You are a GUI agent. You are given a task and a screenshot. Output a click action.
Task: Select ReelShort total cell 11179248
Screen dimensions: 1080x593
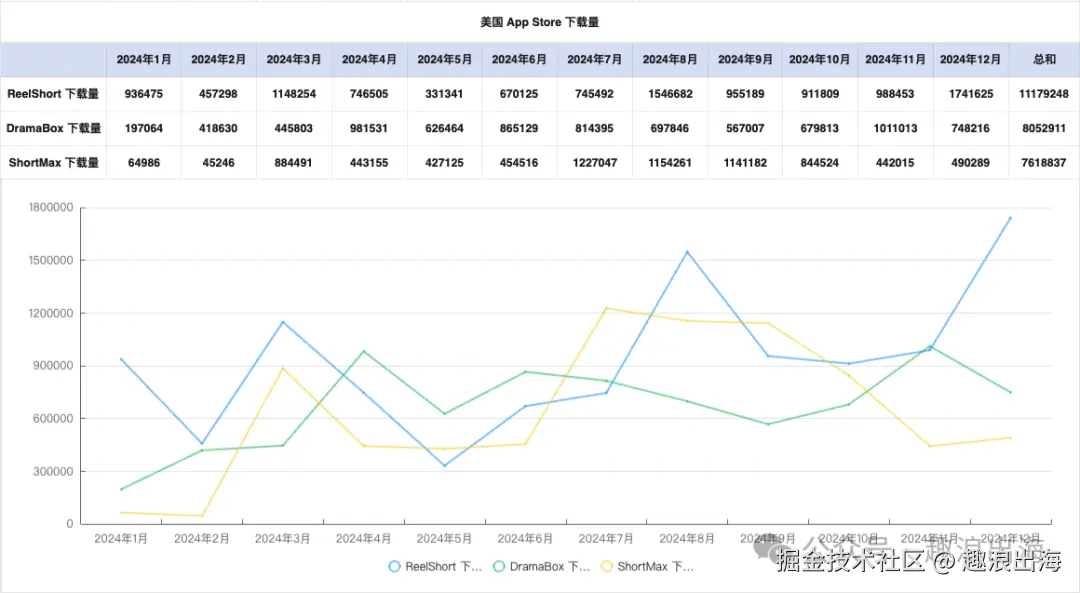tap(1044, 94)
